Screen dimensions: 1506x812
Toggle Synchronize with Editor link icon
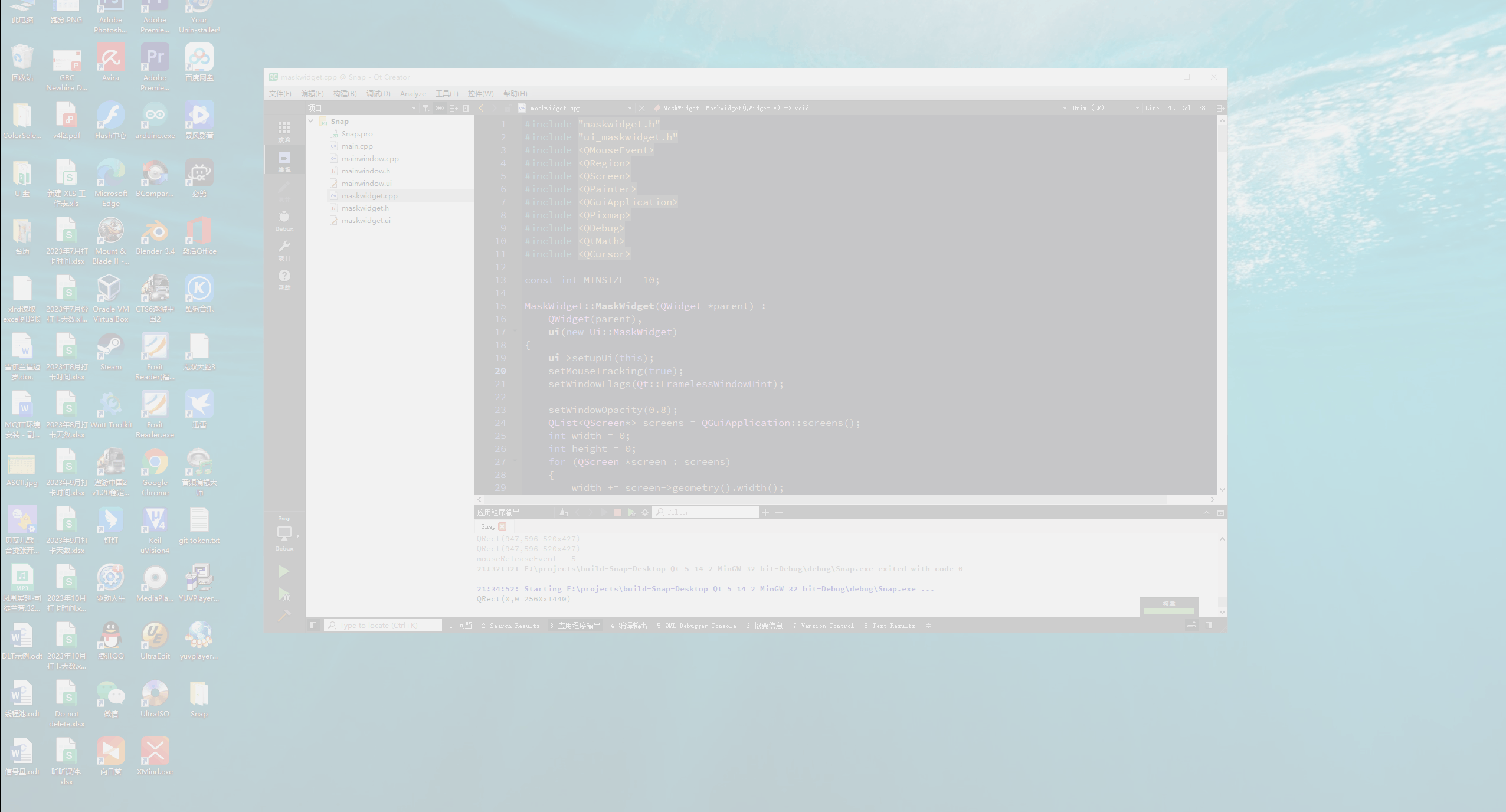click(439, 108)
